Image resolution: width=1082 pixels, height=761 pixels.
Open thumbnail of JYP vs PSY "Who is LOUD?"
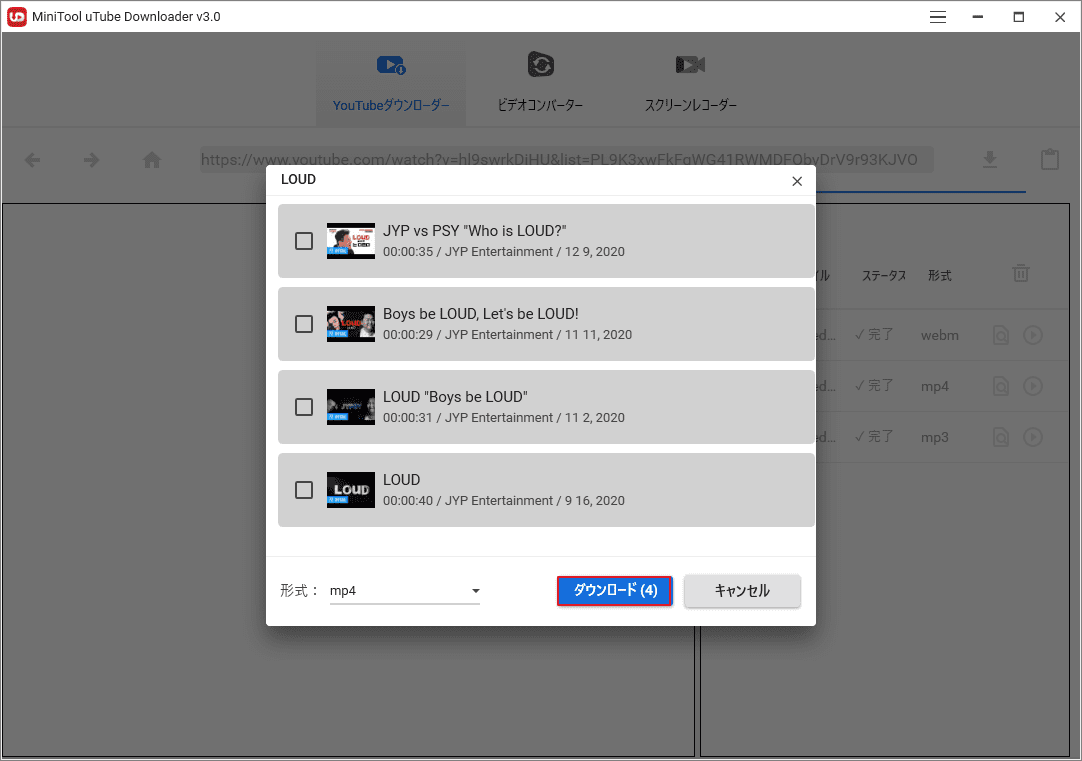(351, 241)
